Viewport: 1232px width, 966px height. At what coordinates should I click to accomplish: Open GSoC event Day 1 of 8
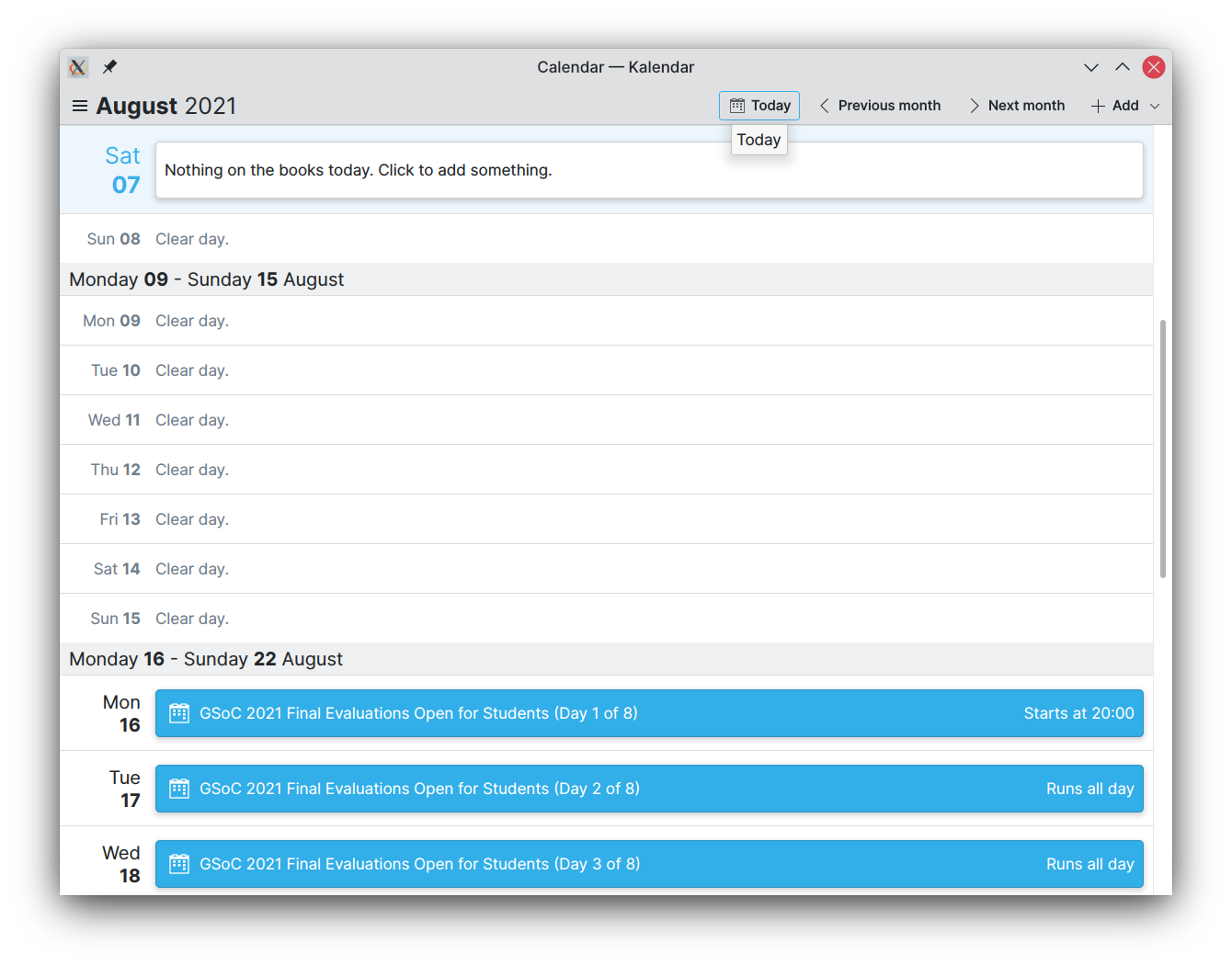[649, 713]
